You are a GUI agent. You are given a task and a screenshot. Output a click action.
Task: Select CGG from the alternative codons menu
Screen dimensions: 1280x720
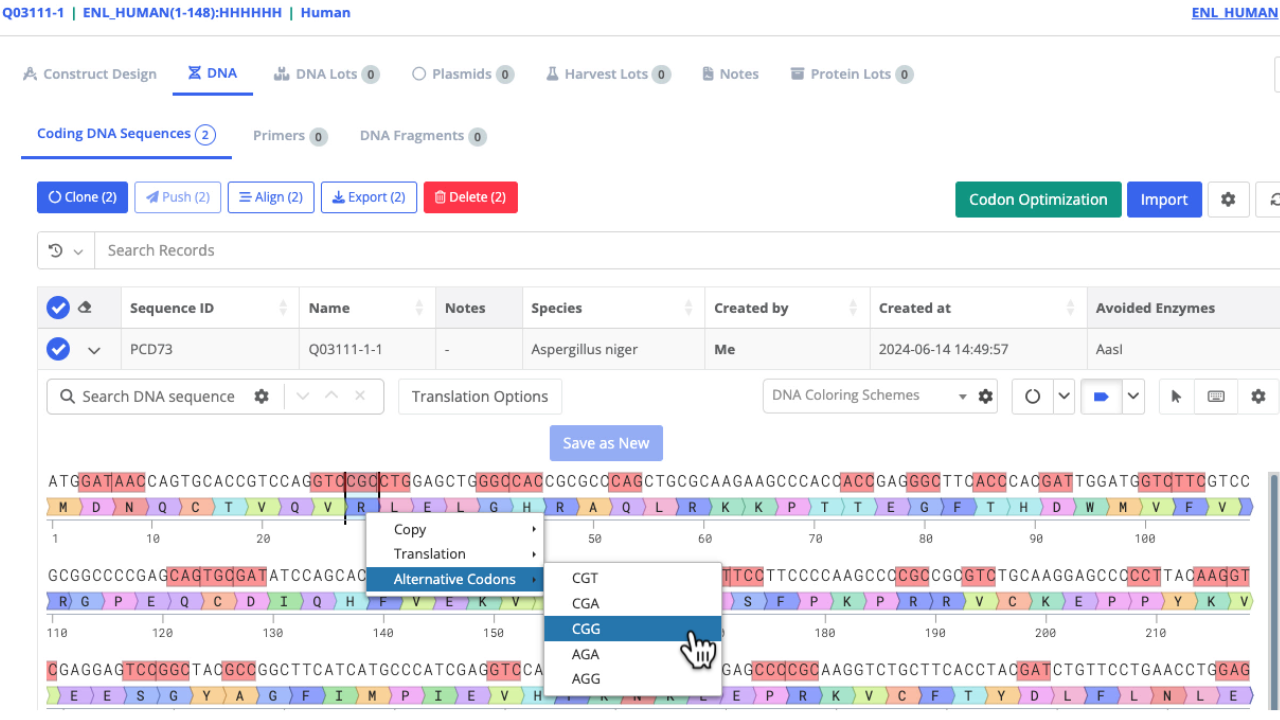586,628
